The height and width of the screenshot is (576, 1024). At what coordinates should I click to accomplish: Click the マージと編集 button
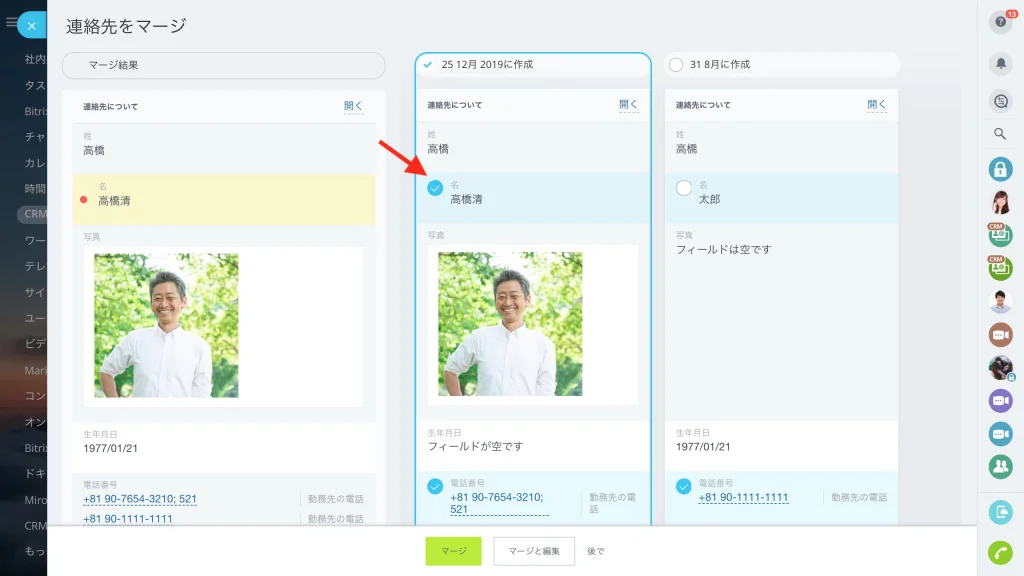coord(534,551)
